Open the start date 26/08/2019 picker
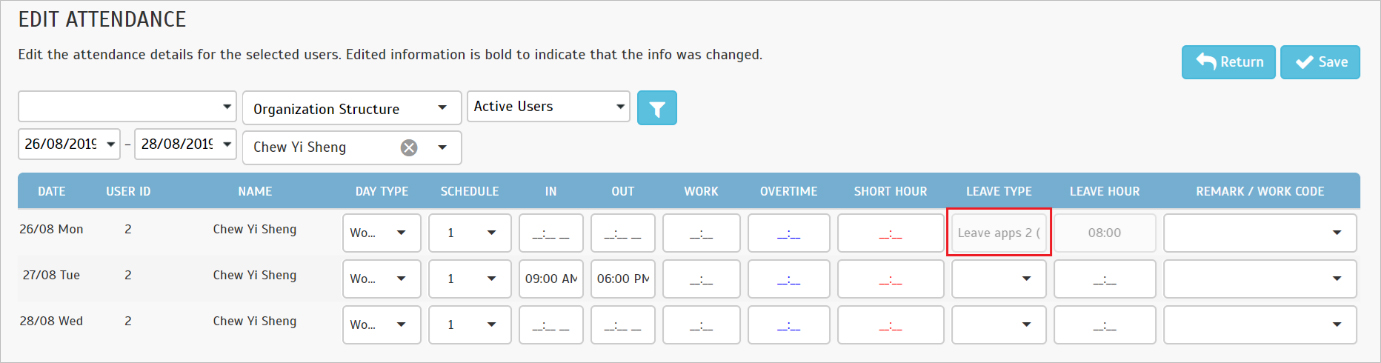 69,144
